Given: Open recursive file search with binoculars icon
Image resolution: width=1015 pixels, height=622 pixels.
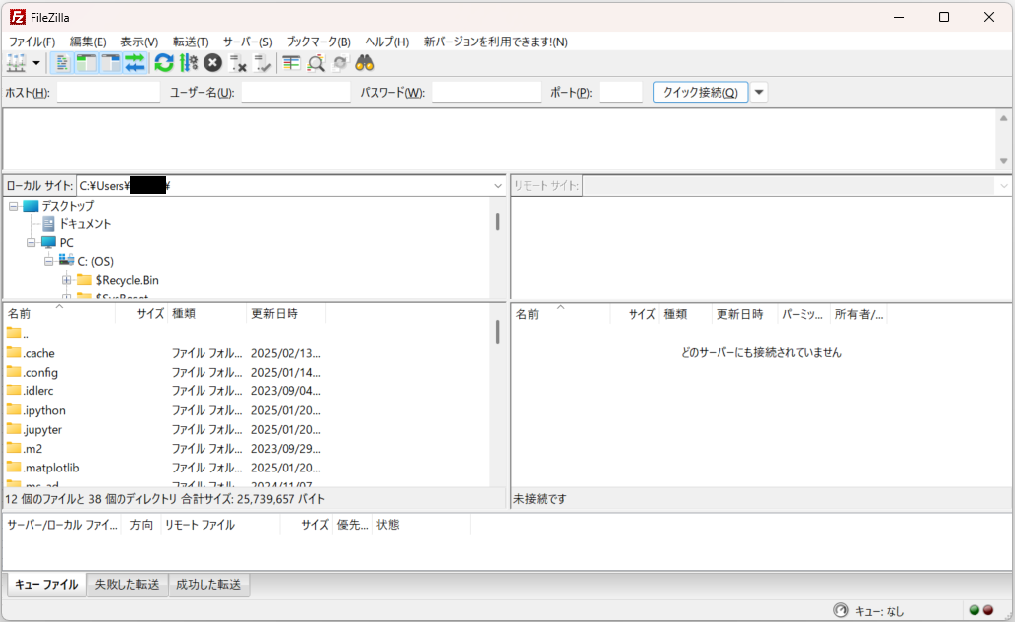Looking at the screenshot, I should pyautogui.click(x=365, y=63).
